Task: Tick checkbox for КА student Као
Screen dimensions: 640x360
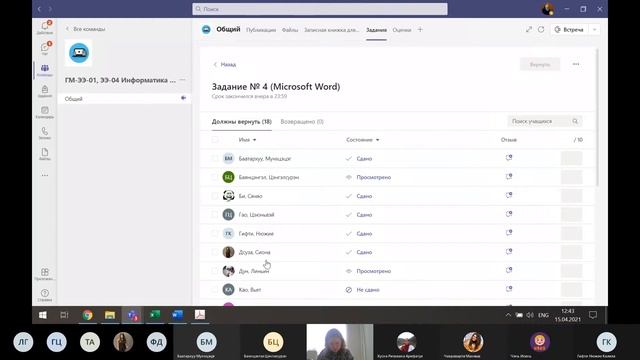Action: tap(215, 290)
